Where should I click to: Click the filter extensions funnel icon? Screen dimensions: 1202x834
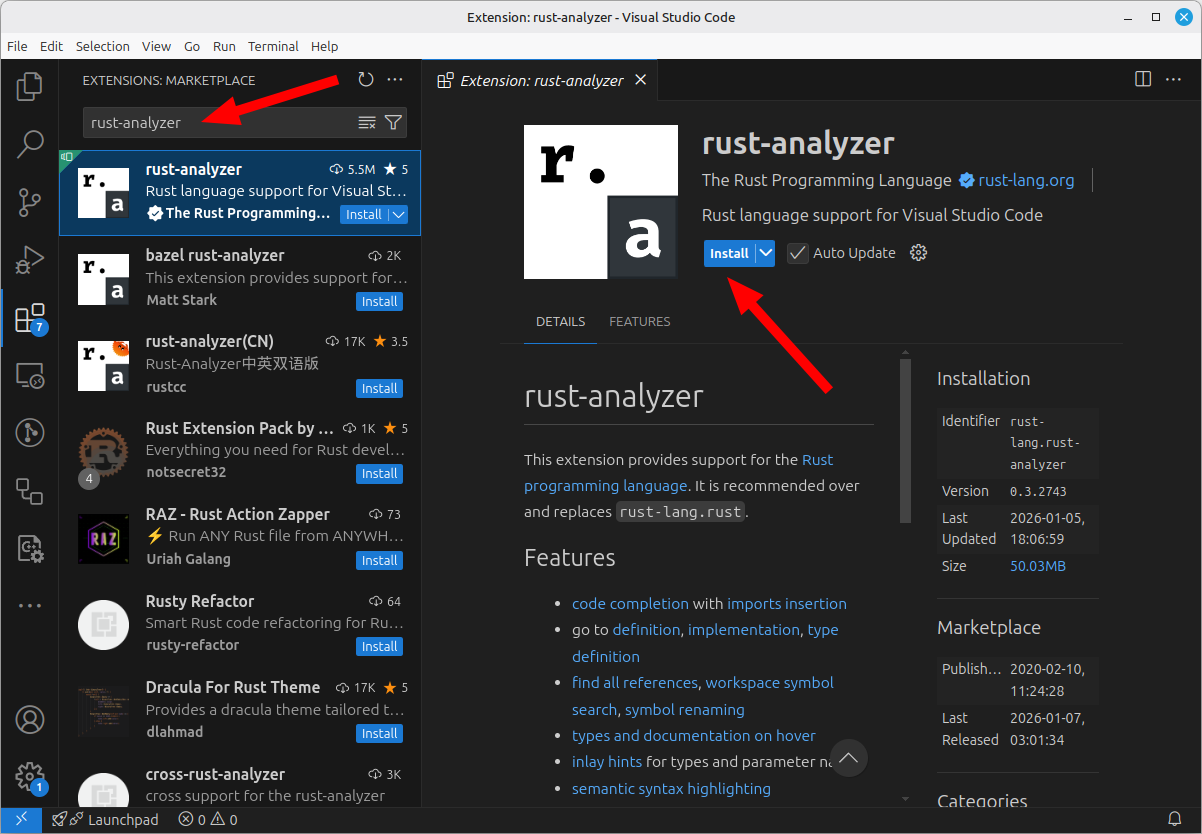pos(394,123)
